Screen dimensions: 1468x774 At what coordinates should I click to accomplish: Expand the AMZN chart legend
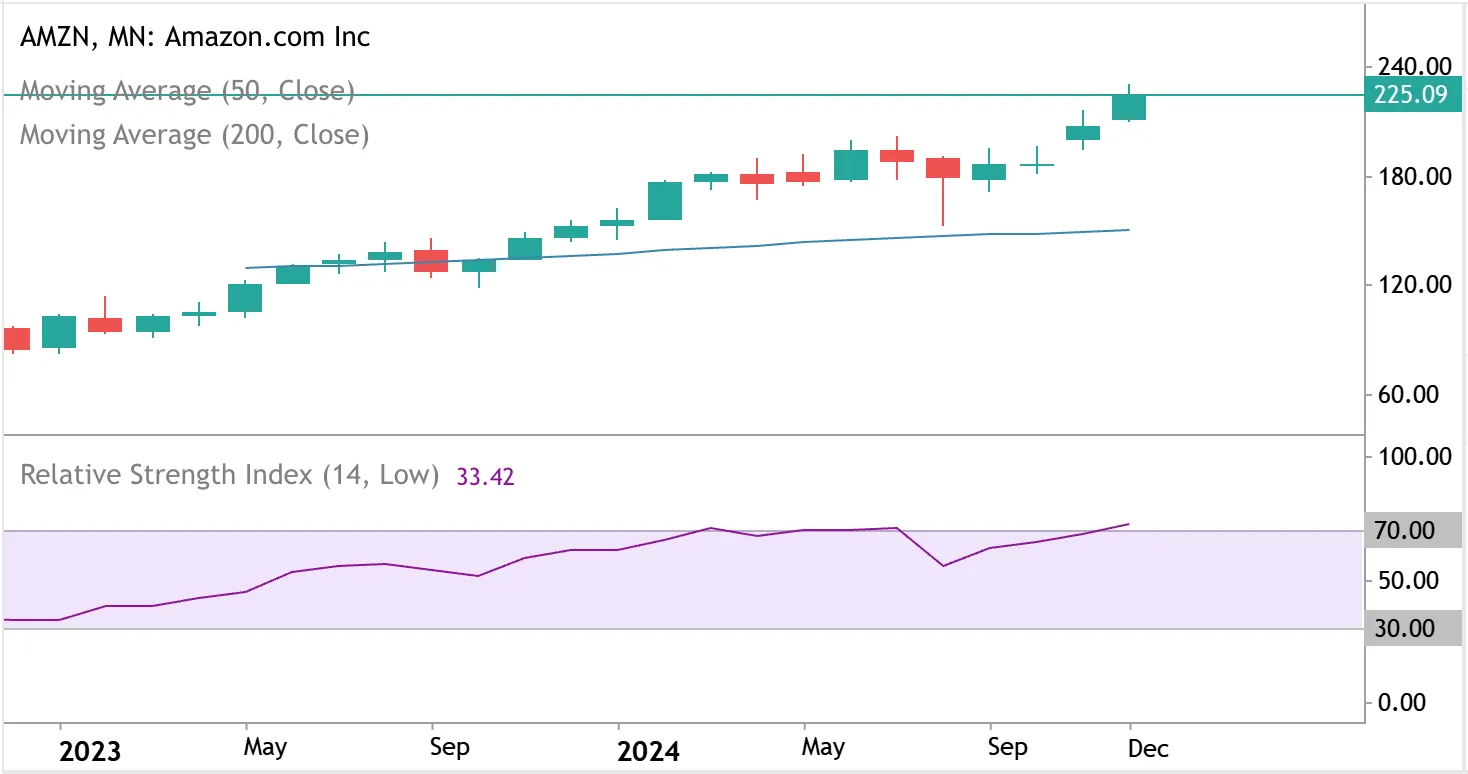[195, 37]
